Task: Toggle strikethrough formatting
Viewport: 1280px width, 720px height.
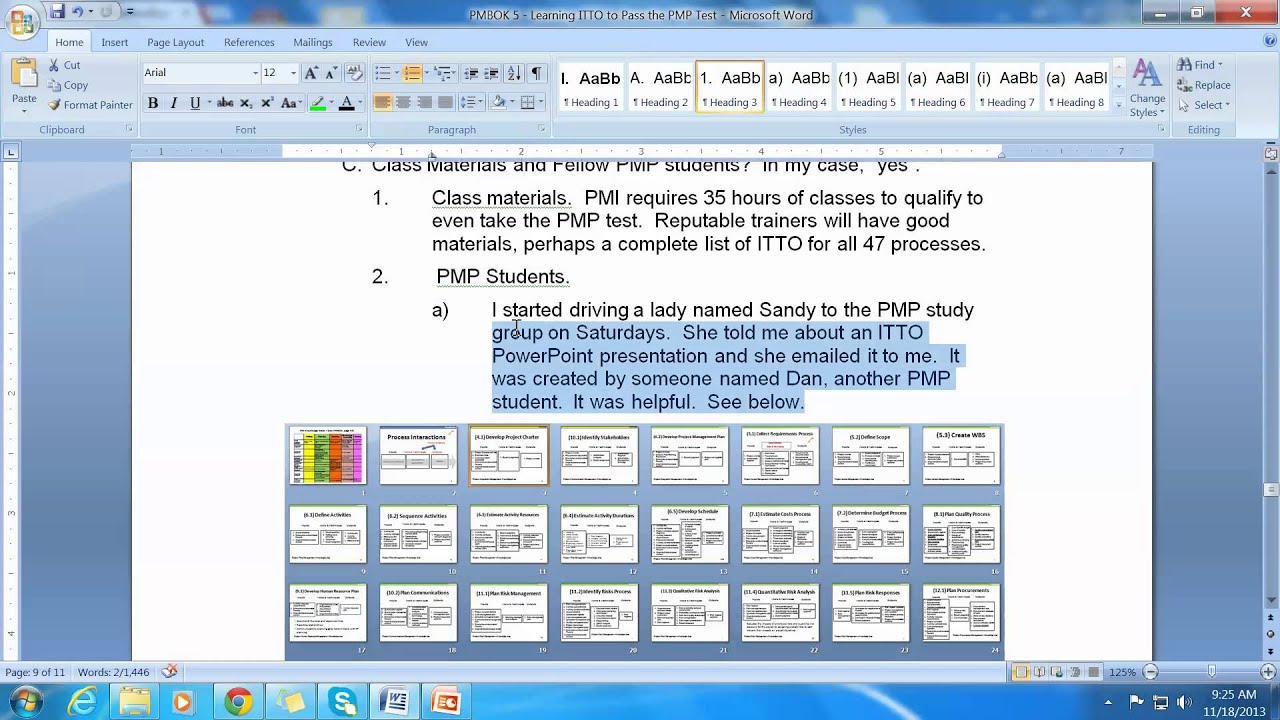Action: tap(225, 103)
